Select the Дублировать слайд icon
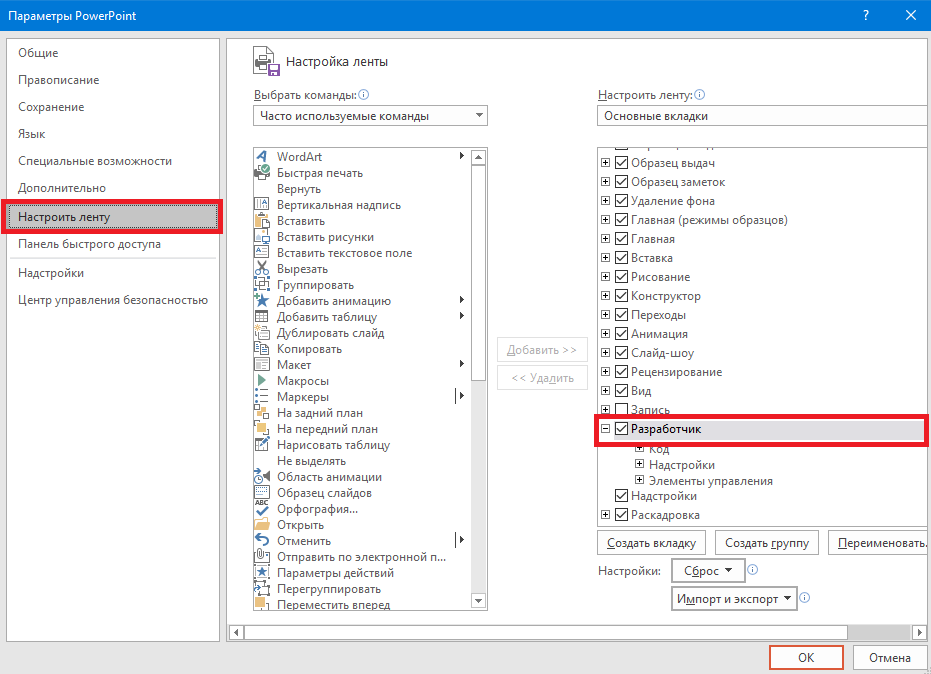 tap(262, 333)
